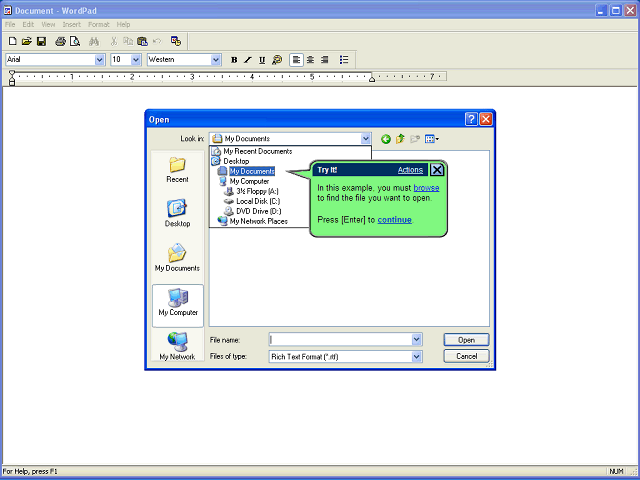640x480 pixels.
Task: Open the File menu
Action: (x=10, y=24)
